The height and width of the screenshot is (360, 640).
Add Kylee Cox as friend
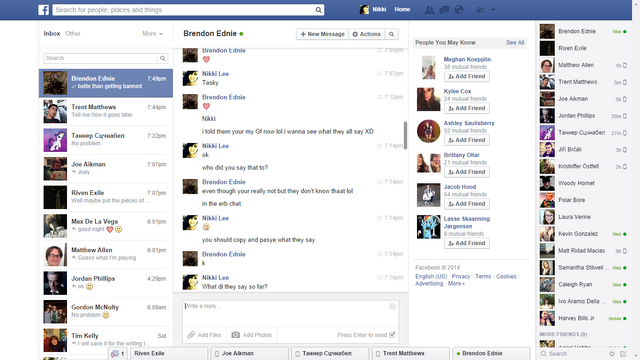point(467,108)
